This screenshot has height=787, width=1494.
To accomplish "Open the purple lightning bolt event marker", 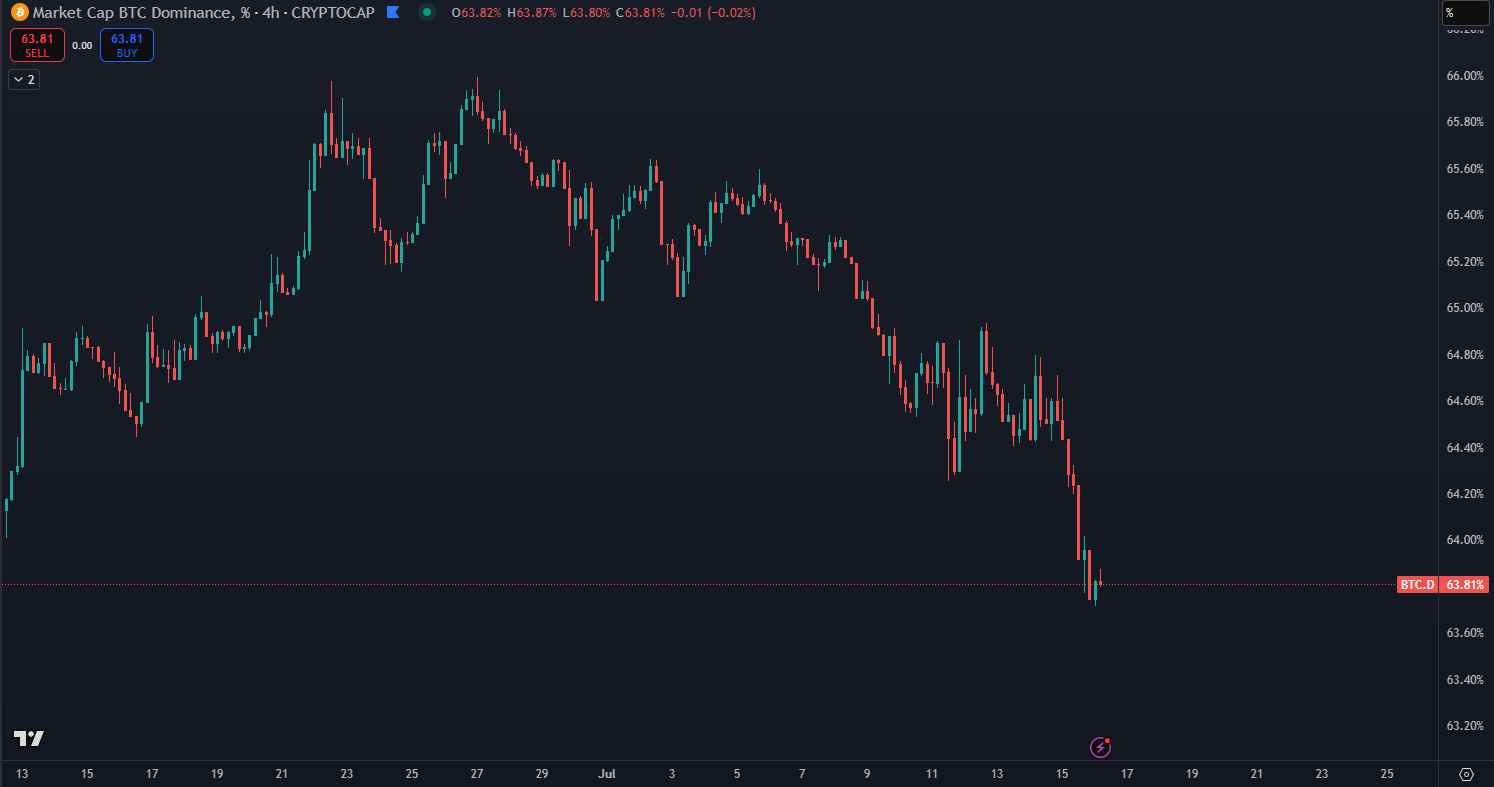I will 1100,746.
